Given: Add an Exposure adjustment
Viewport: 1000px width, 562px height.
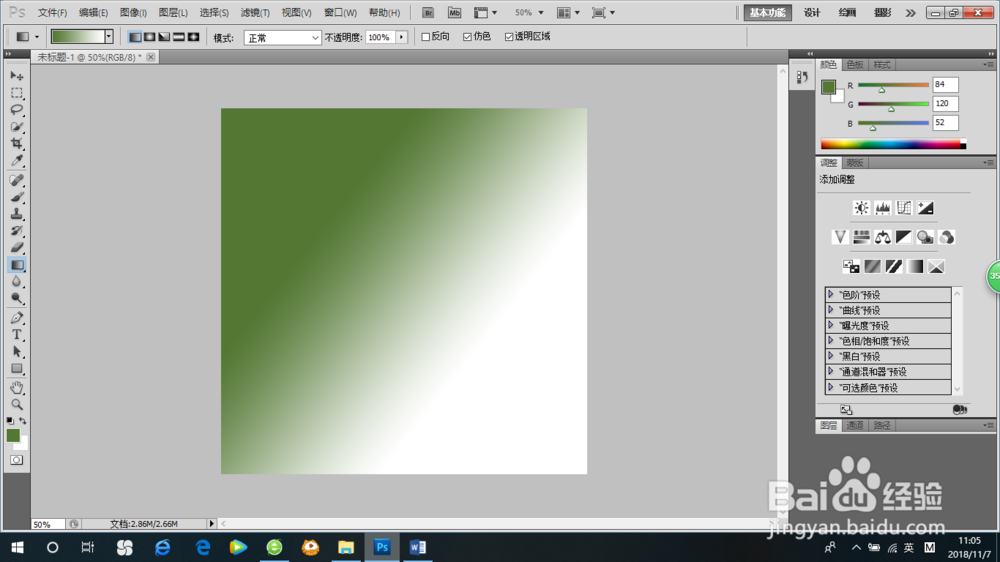Looking at the screenshot, I should pos(925,208).
